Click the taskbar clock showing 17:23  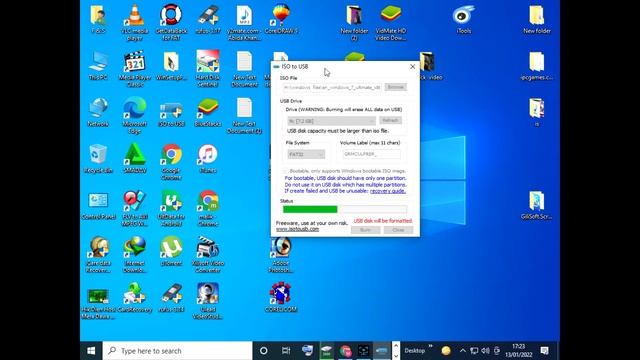pyautogui.click(x=518, y=351)
